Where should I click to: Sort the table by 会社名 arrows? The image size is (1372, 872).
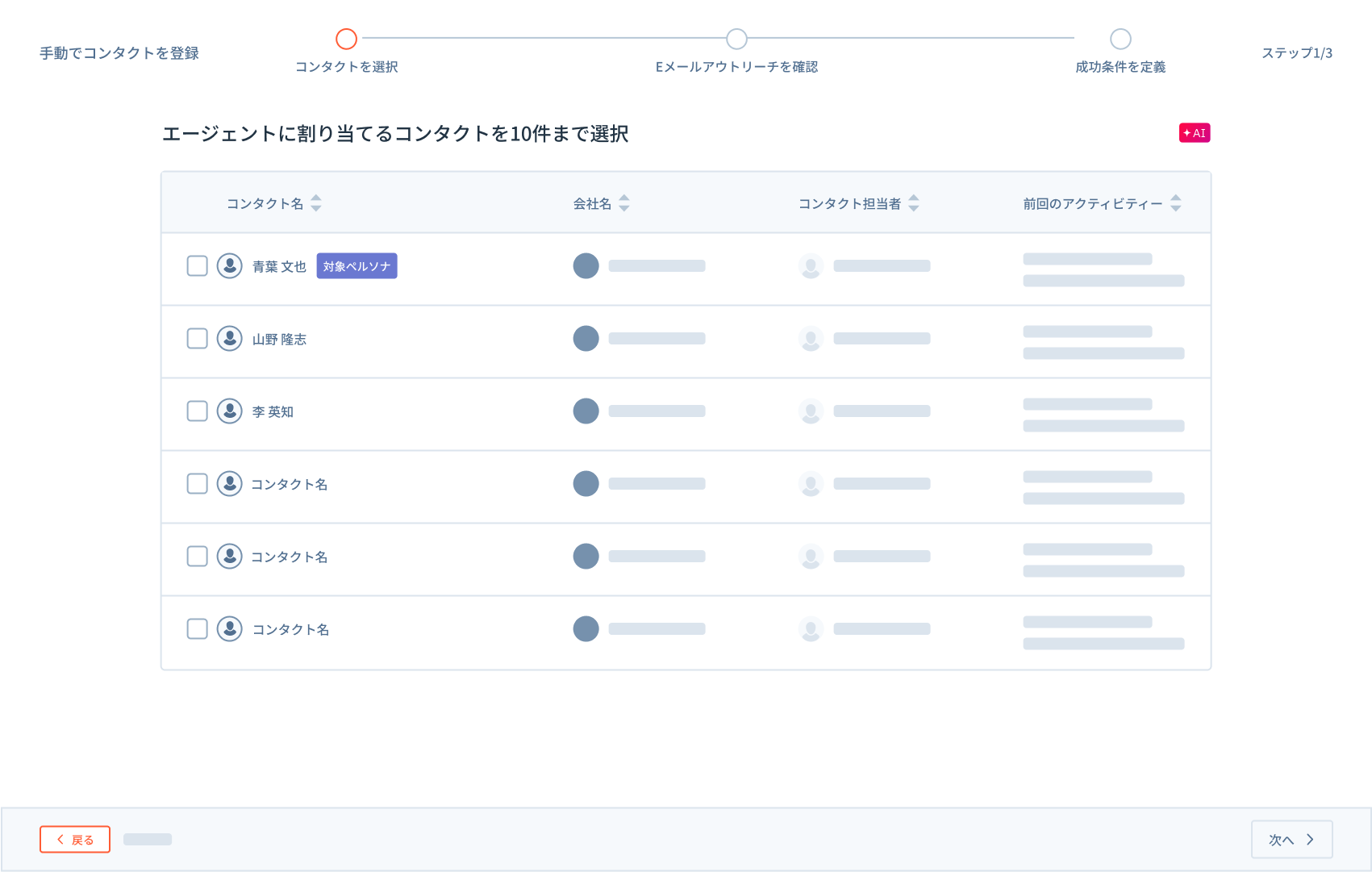pyautogui.click(x=624, y=203)
